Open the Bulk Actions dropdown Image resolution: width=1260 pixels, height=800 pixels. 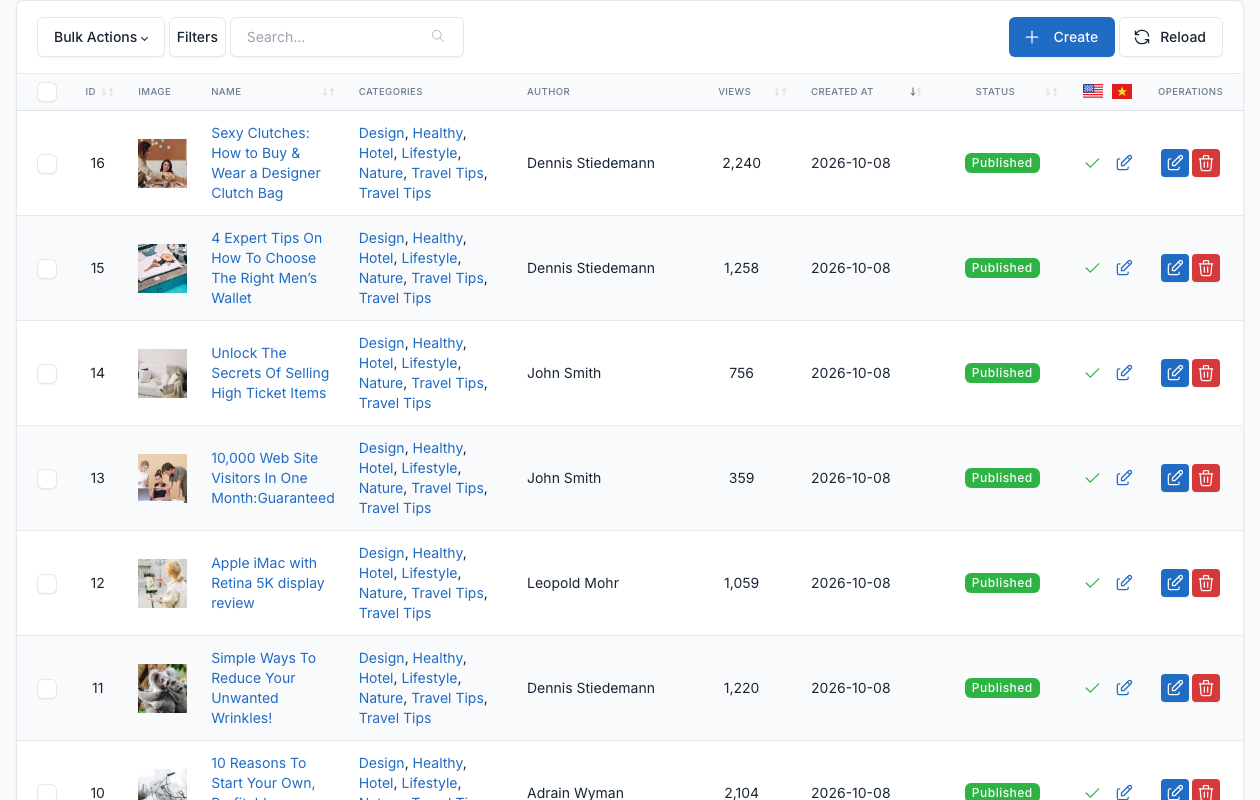click(x=101, y=37)
